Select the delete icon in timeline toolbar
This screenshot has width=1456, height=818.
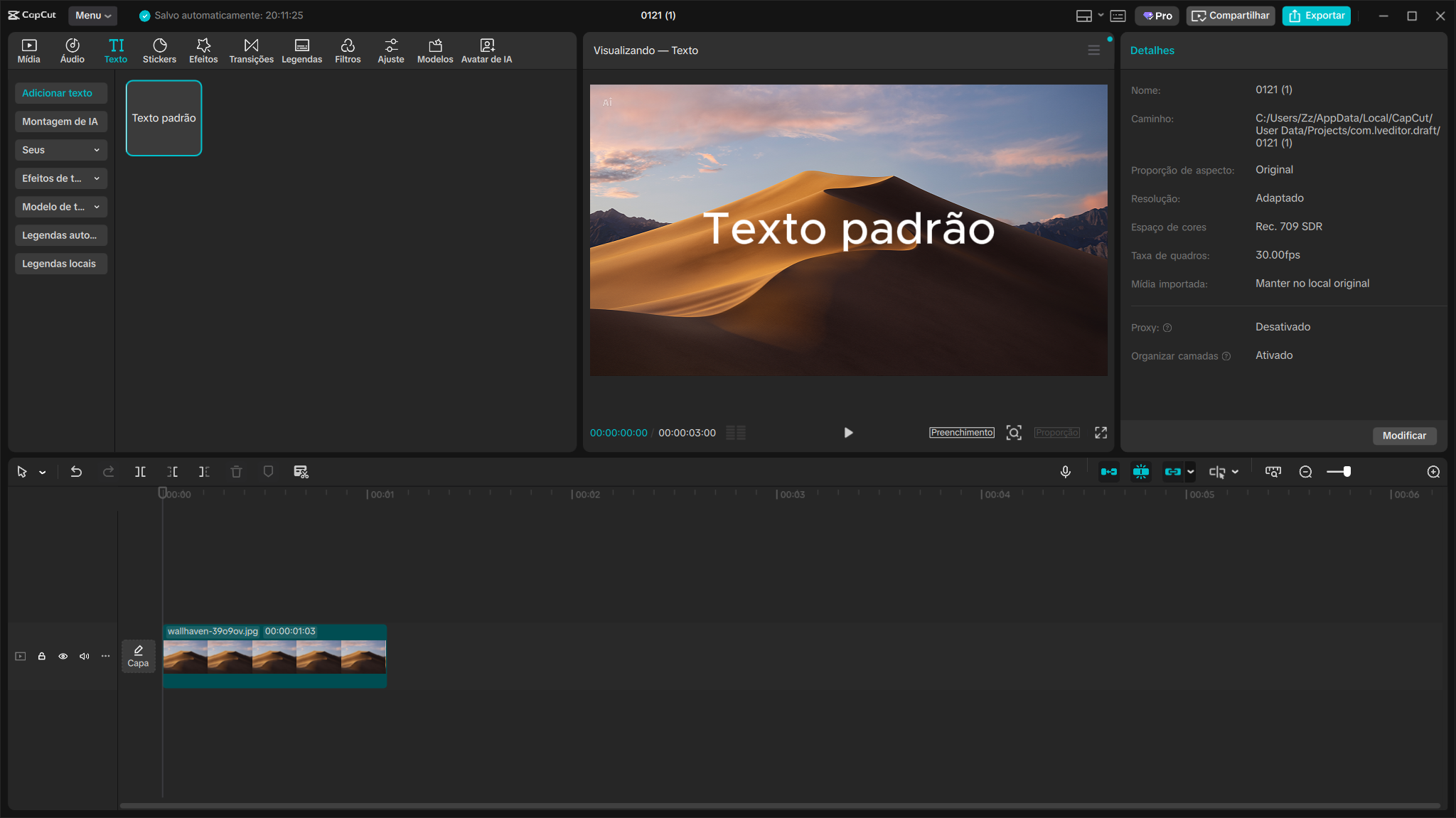click(x=236, y=471)
